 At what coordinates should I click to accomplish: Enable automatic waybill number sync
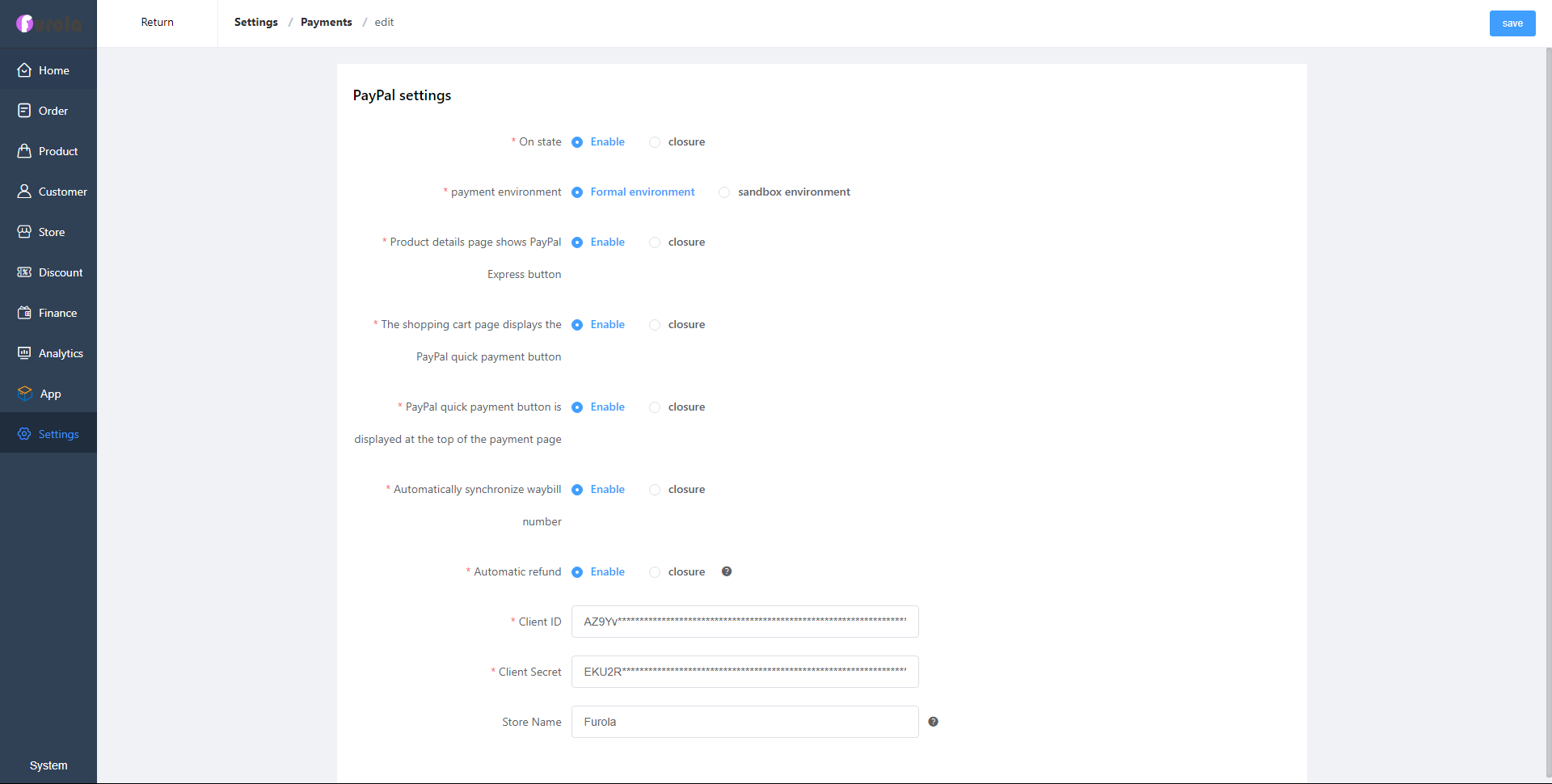point(598,490)
